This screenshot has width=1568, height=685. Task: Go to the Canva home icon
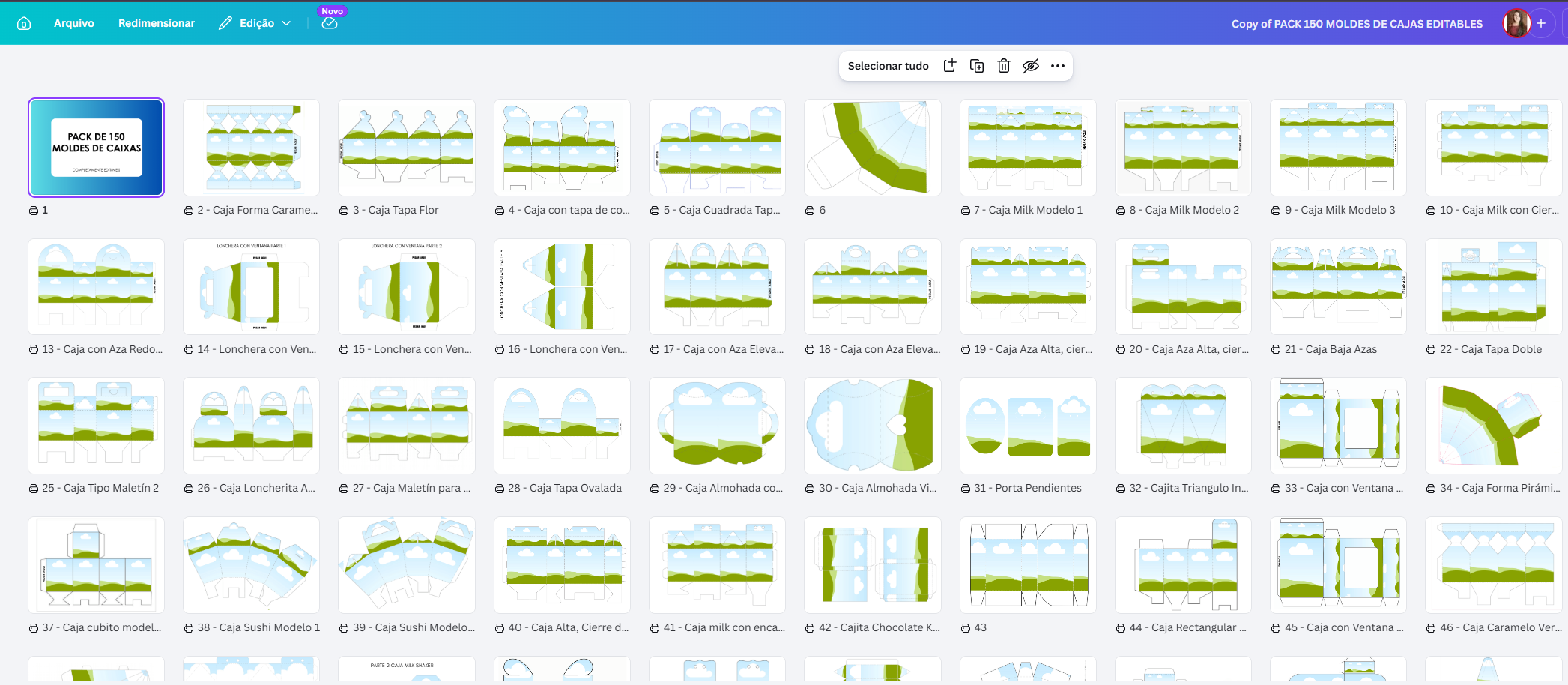[24, 23]
